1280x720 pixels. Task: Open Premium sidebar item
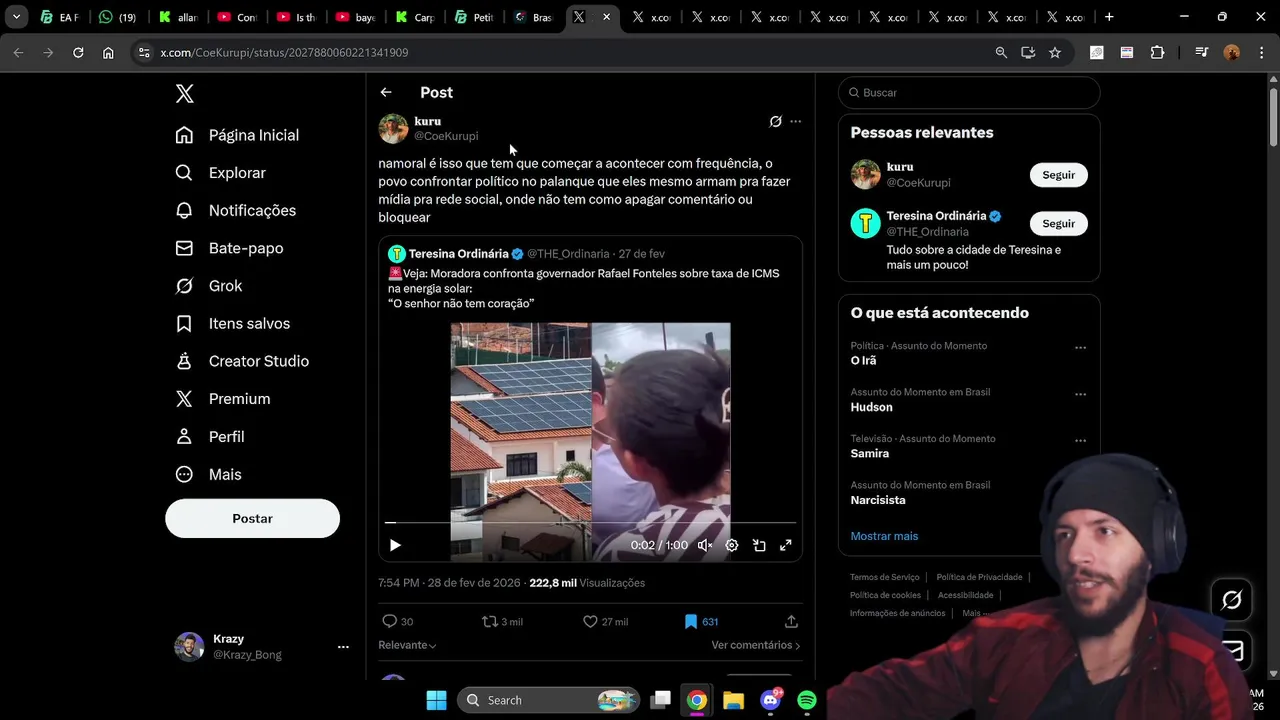(222, 399)
